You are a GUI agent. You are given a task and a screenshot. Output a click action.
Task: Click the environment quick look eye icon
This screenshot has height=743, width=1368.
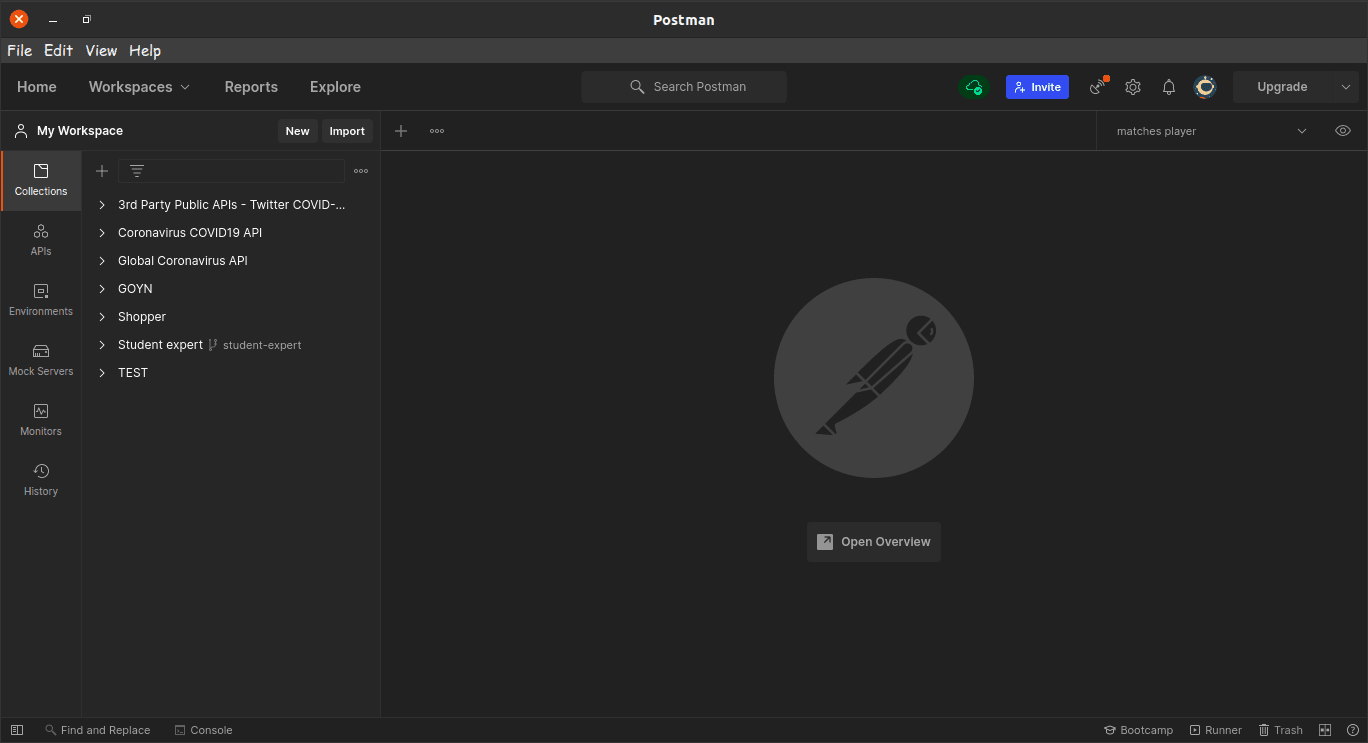tap(1343, 131)
